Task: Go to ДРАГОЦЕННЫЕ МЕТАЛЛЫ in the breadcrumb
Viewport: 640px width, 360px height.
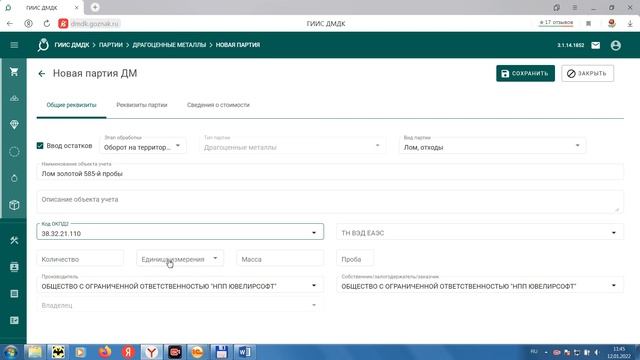Action: (169, 45)
